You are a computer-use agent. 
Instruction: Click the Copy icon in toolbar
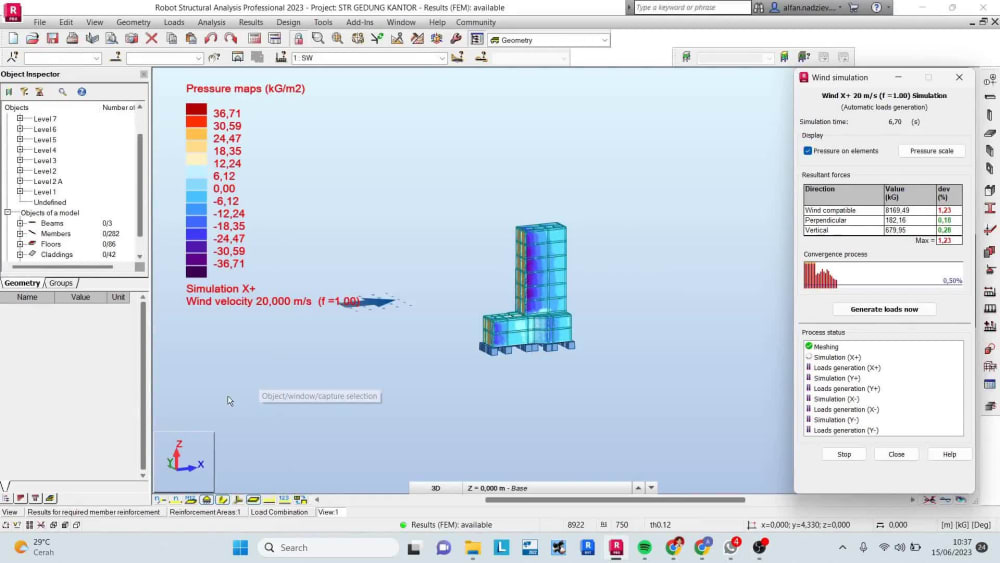point(171,40)
